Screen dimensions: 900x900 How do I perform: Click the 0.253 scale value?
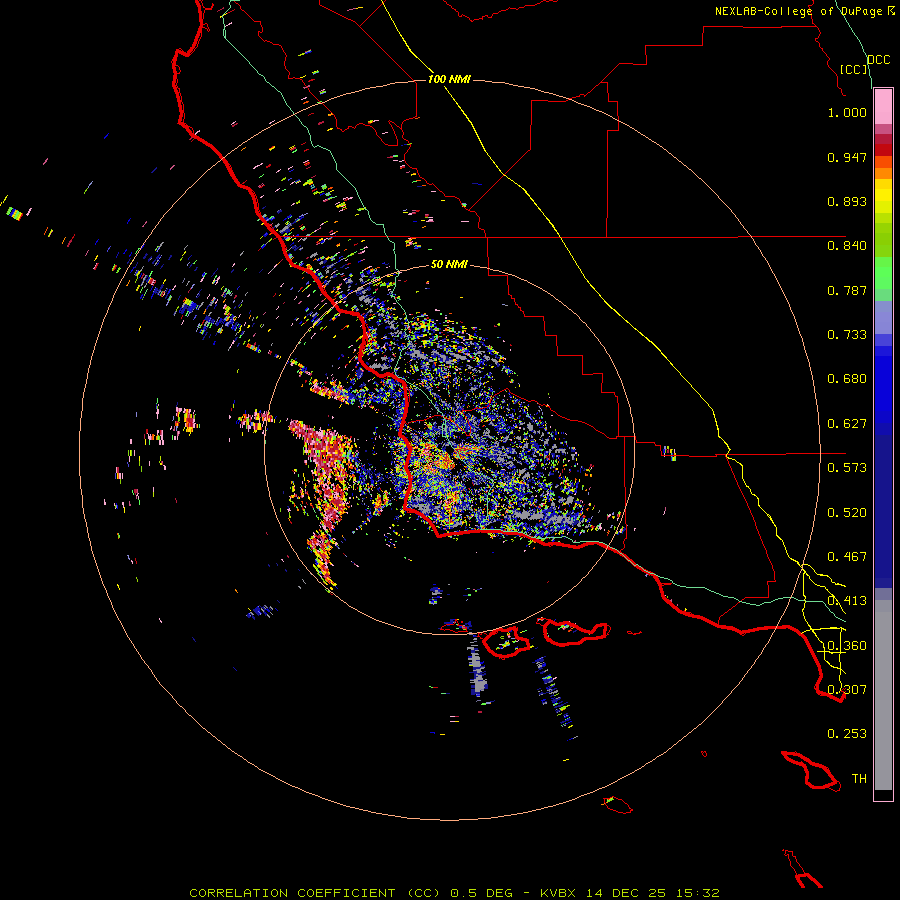[x=847, y=734]
